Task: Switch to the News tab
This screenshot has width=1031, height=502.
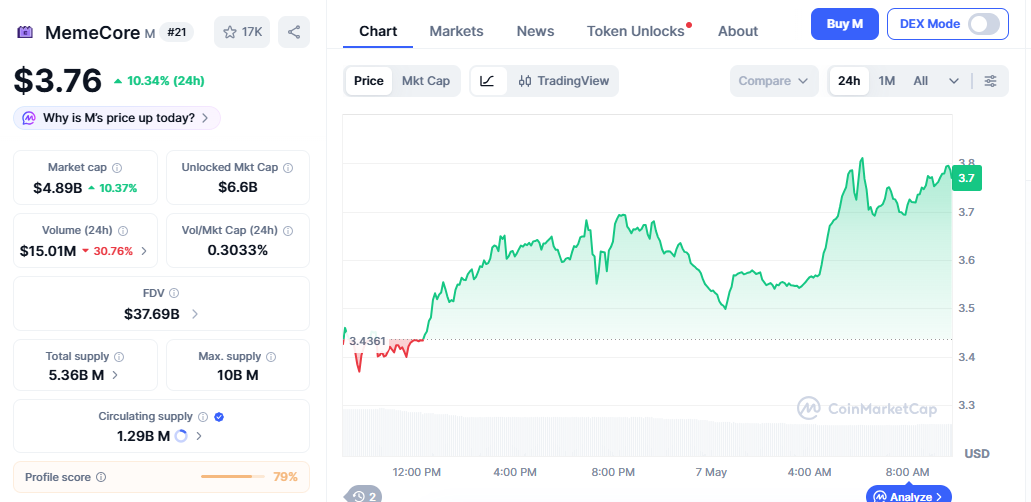Action: pos(535,31)
